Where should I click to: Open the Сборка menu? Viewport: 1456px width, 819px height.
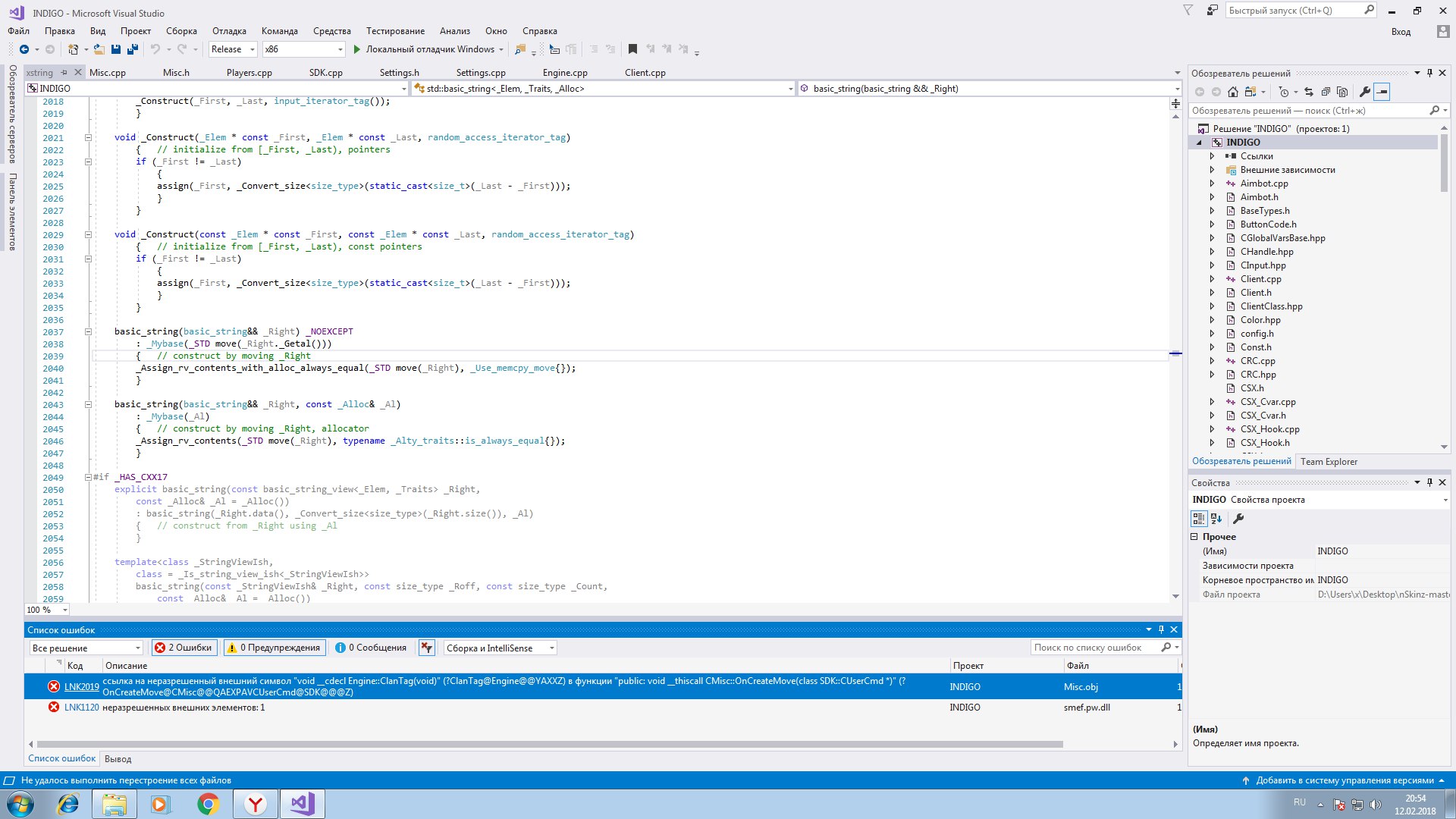(x=181, y=31)
